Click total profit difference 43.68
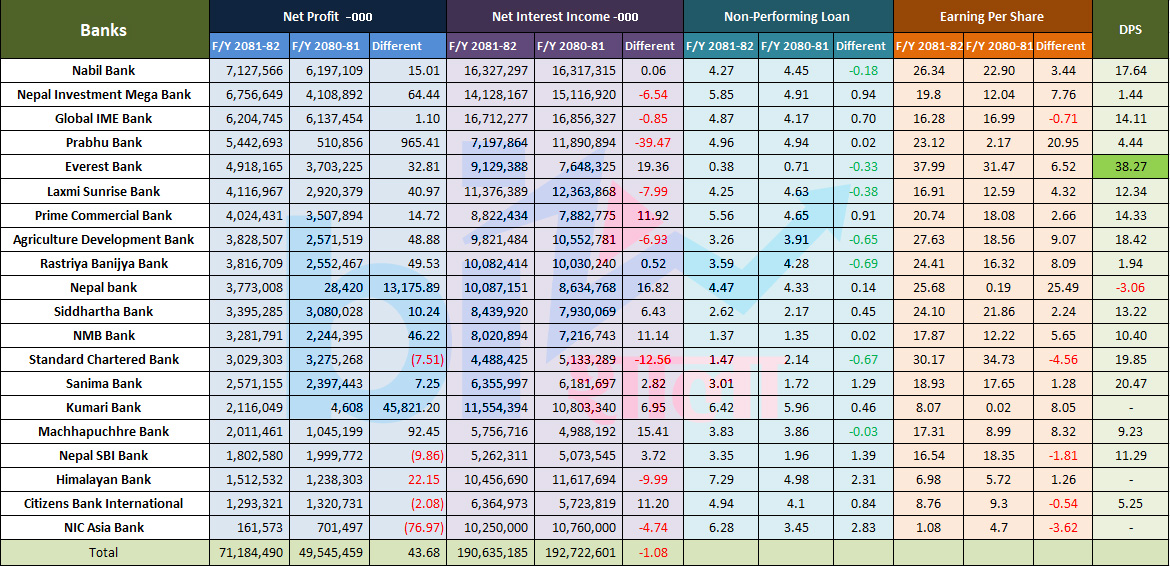The image size is (1170, 566). 425,553
